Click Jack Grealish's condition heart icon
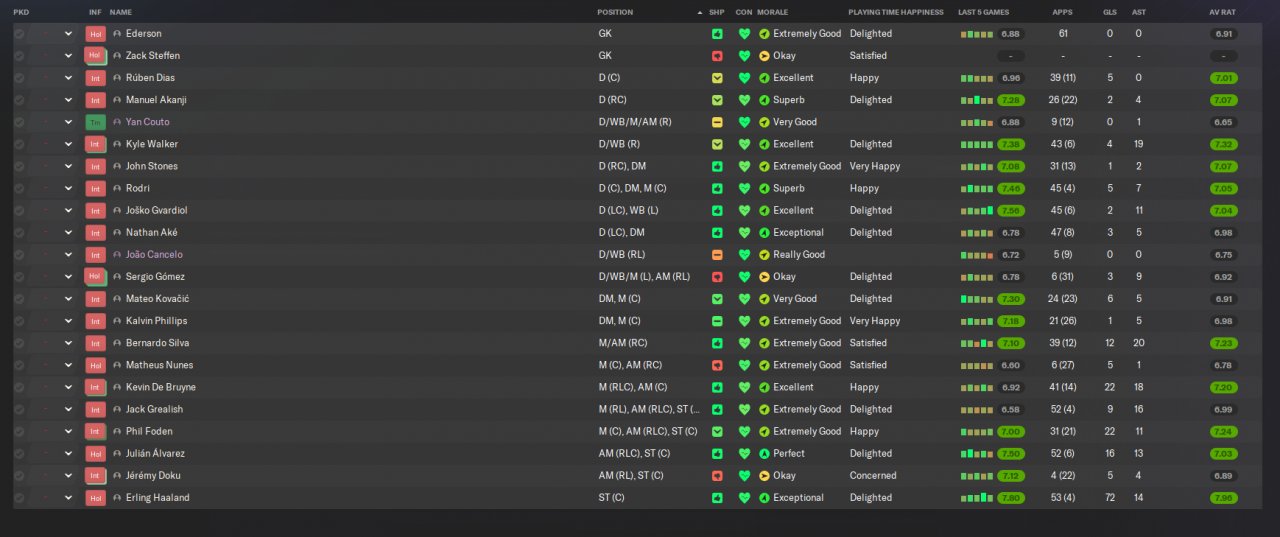Viewport: 1280px width, 537px height. point(744,409)
